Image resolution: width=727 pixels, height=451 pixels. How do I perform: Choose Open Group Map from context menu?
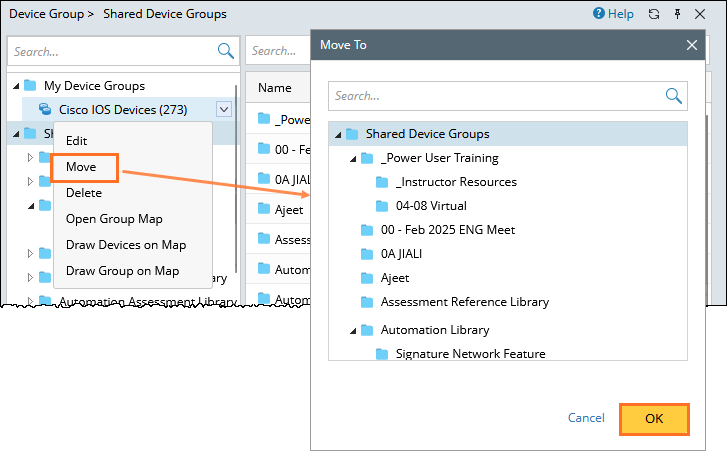[114, 219]
